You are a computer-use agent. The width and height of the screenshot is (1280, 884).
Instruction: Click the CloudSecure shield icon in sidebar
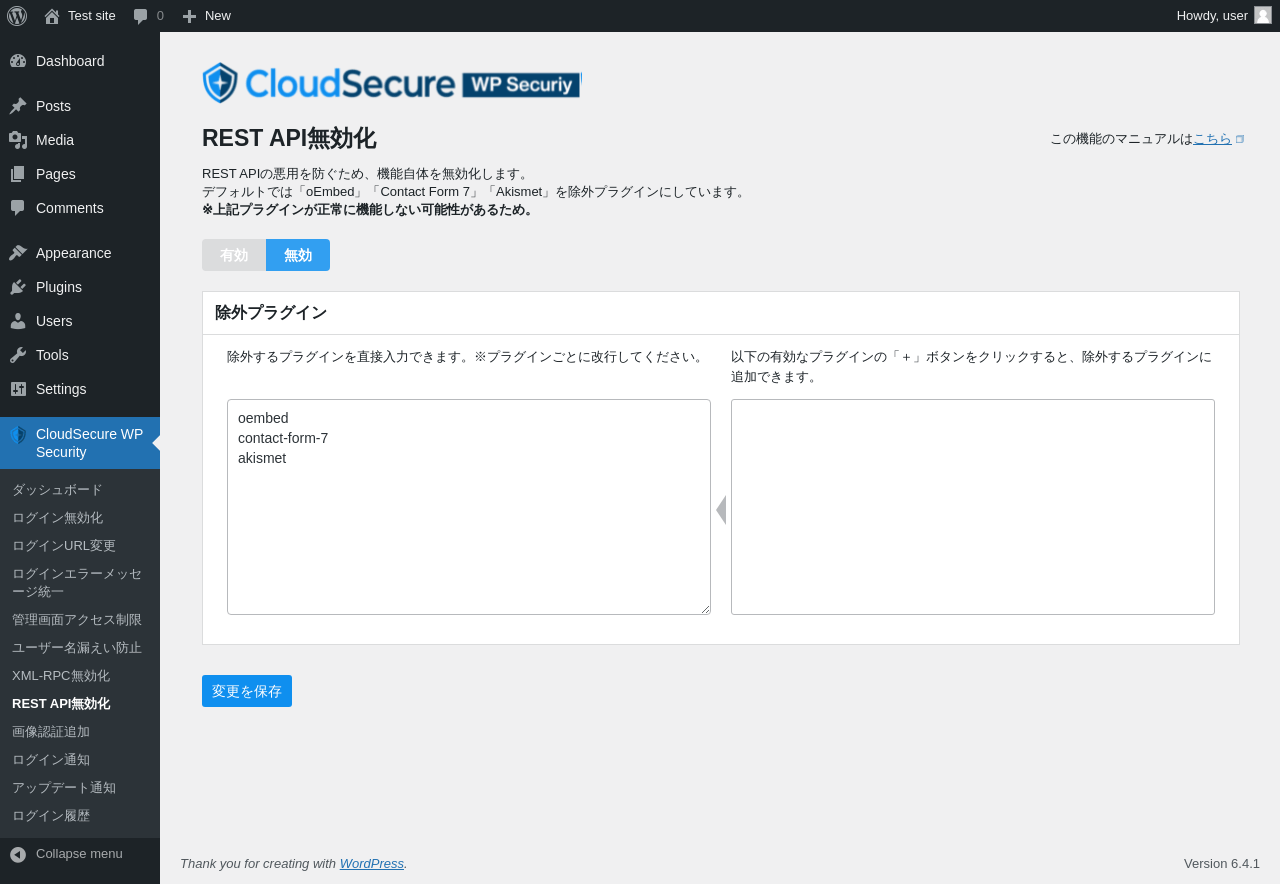pos(18,435)
